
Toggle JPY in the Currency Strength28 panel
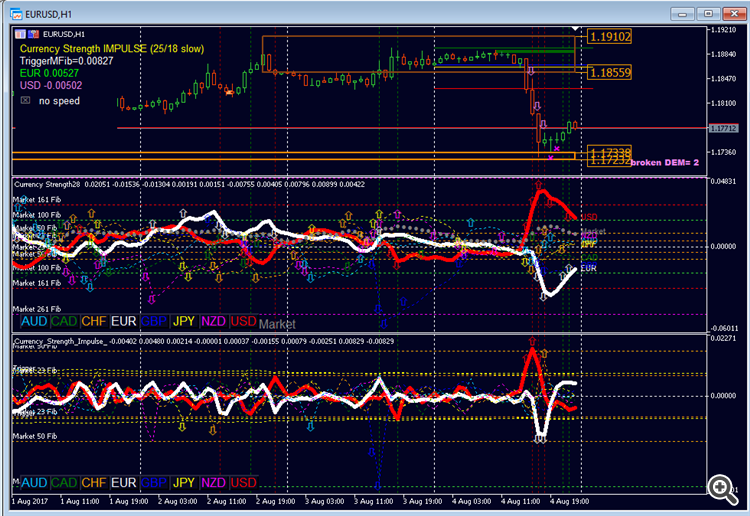184,321
